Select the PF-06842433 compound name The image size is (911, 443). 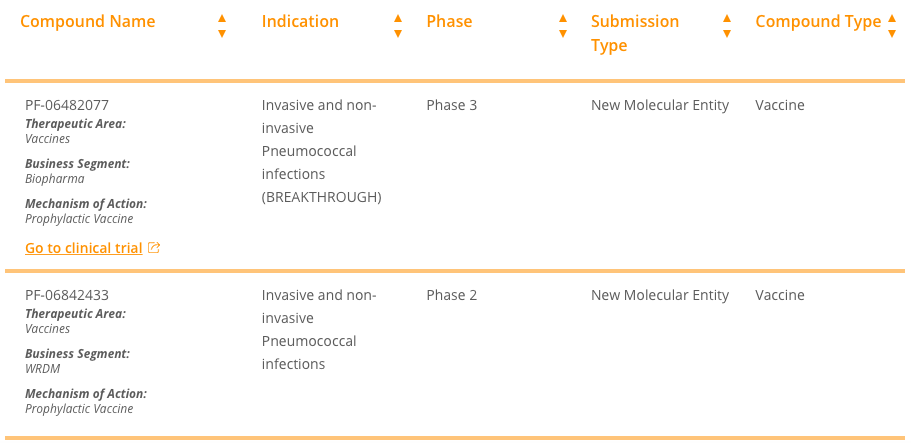[67, 295]
